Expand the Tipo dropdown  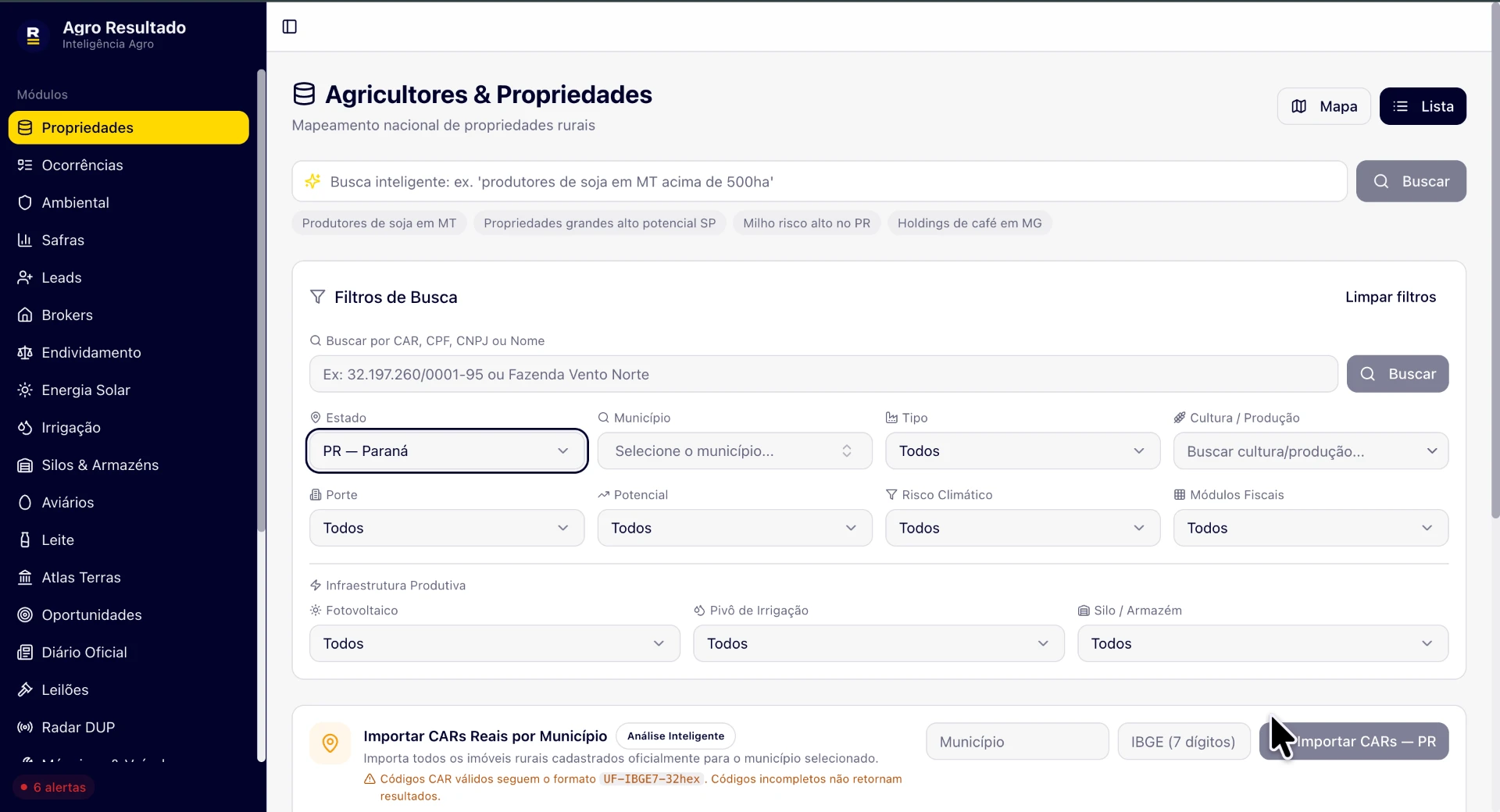tap(1023, 451)
